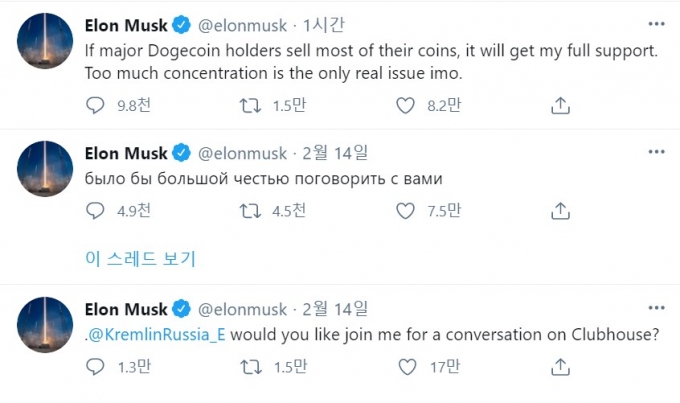Open more options on Russian-language tweet

pyautogui.click(x=656, y=151)
